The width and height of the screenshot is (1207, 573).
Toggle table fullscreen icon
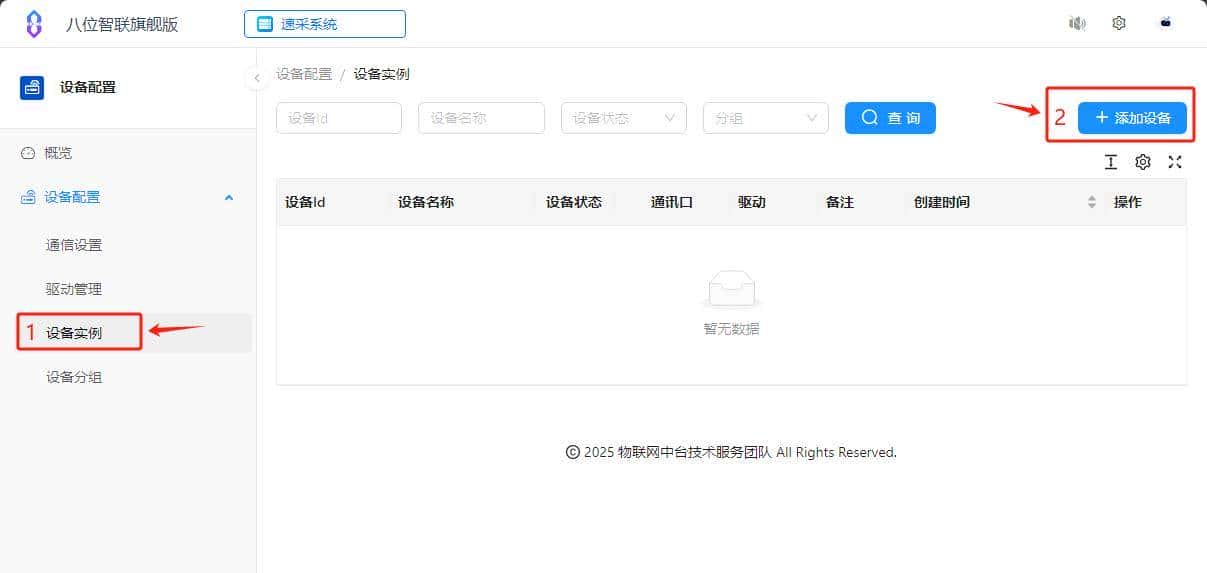point(1175,162)
